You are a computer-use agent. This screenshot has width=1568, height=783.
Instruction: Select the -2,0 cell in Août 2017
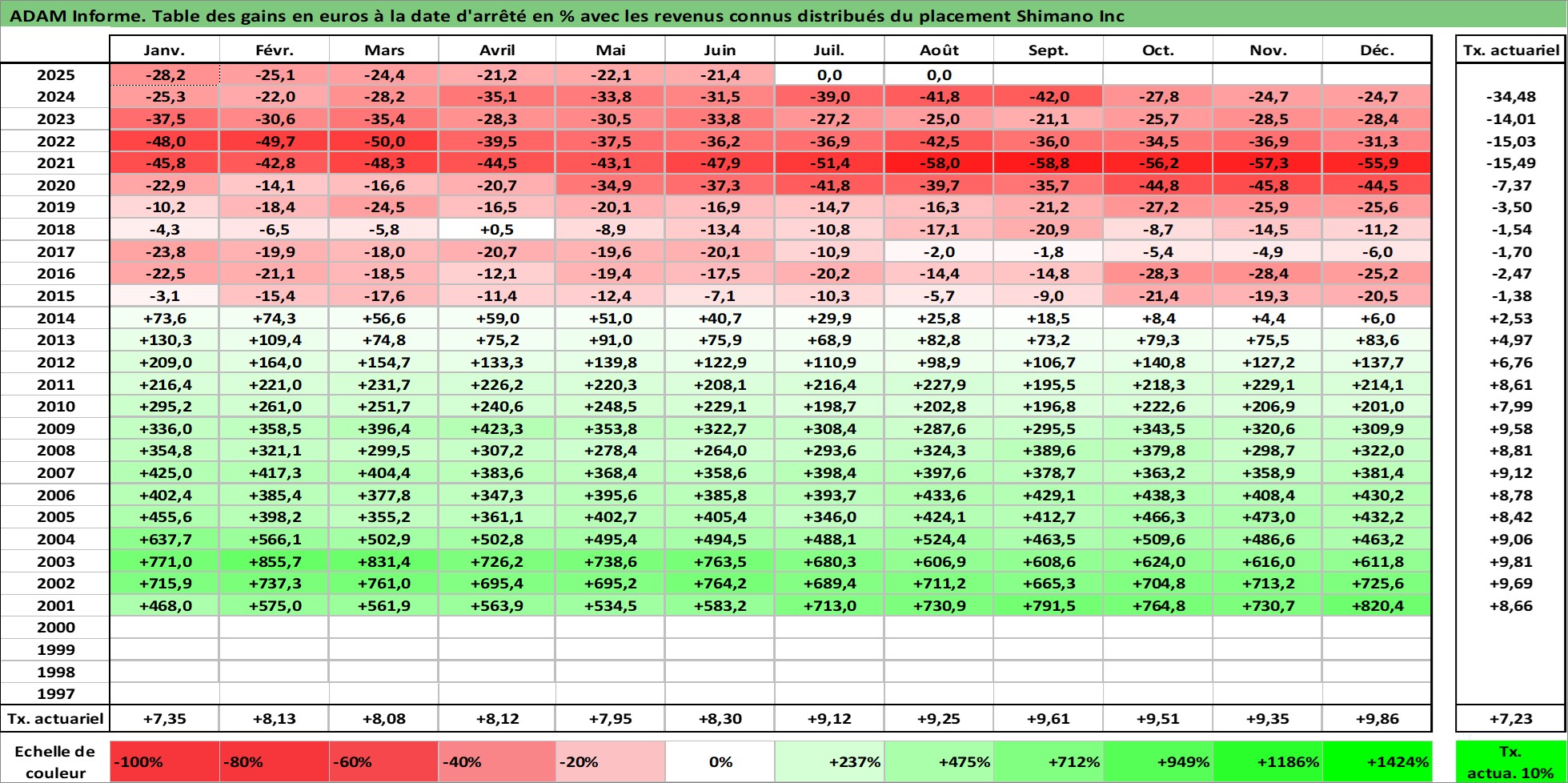pos(939,251)
